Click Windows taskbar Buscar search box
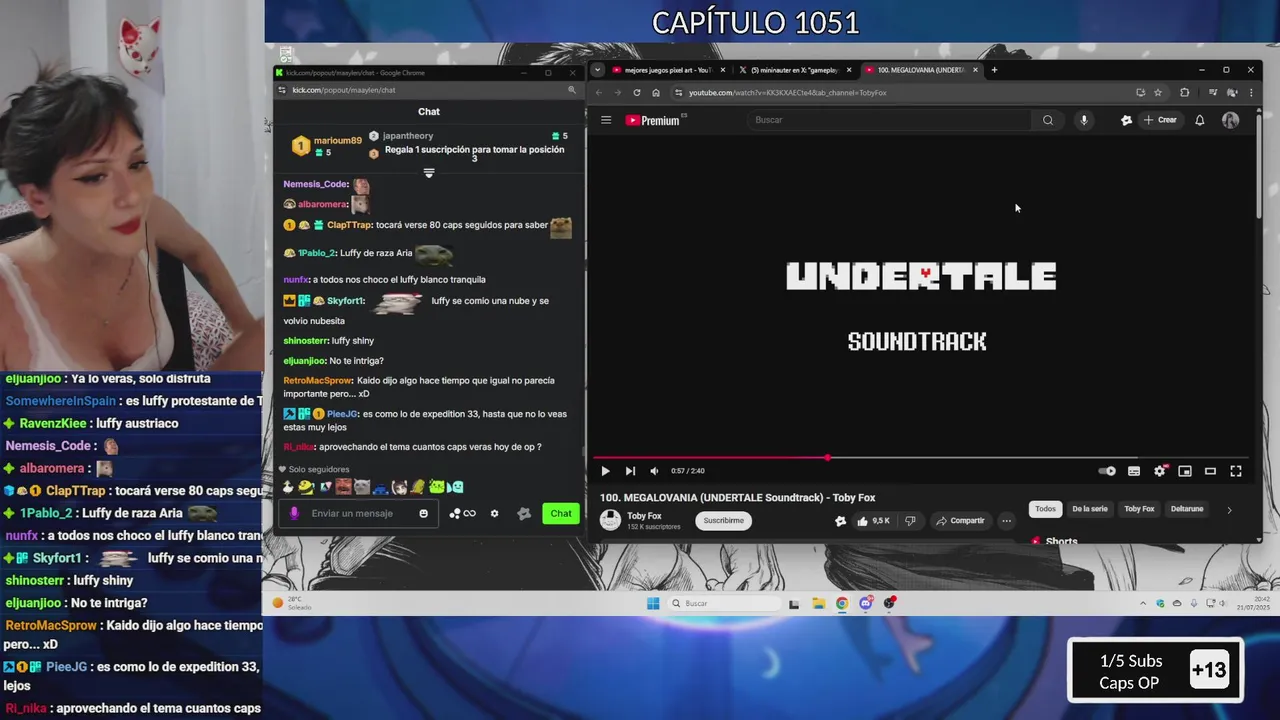 [x=724, y=603]
